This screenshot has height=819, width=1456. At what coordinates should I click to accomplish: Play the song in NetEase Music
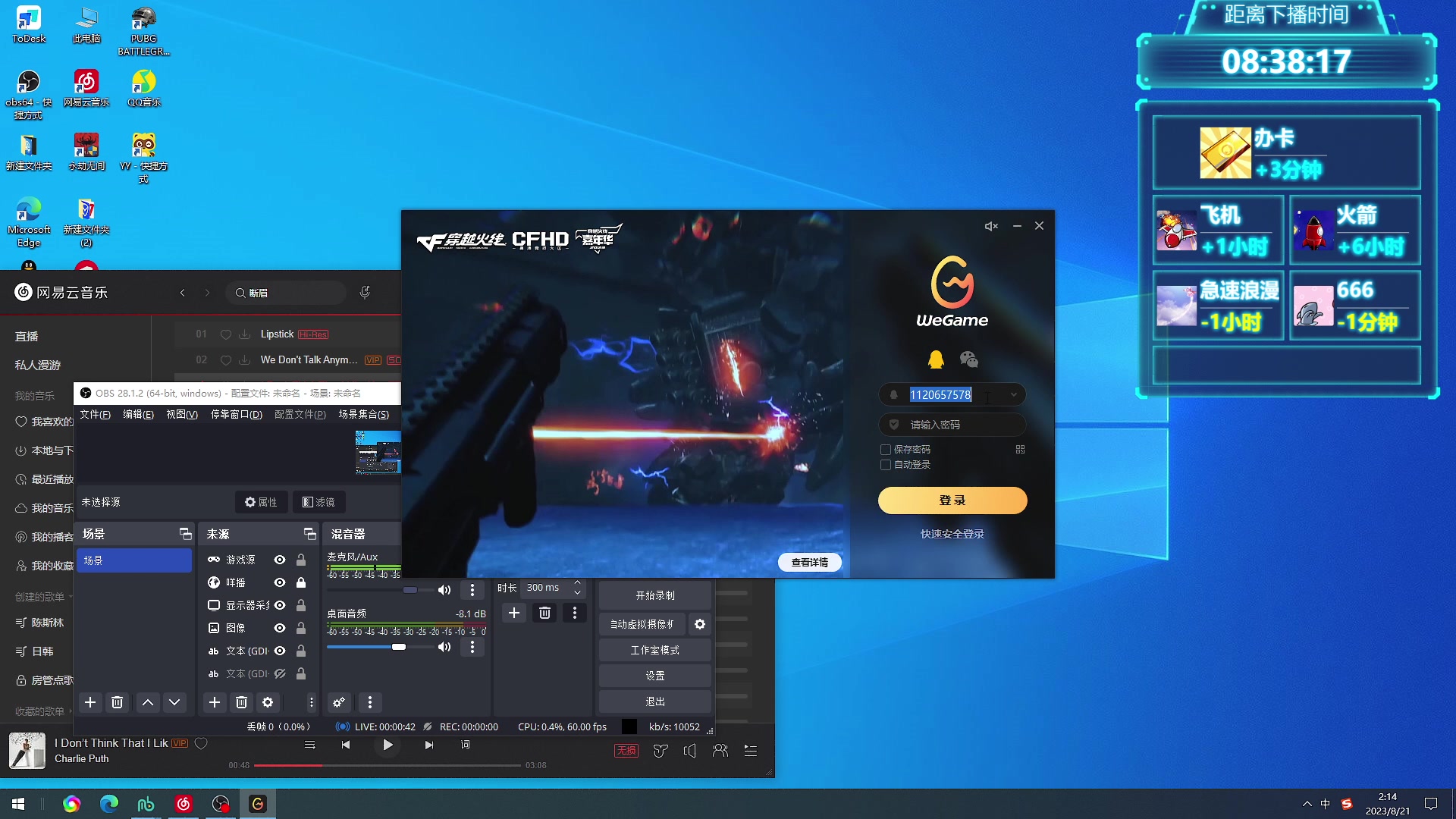tap(388, 745)
